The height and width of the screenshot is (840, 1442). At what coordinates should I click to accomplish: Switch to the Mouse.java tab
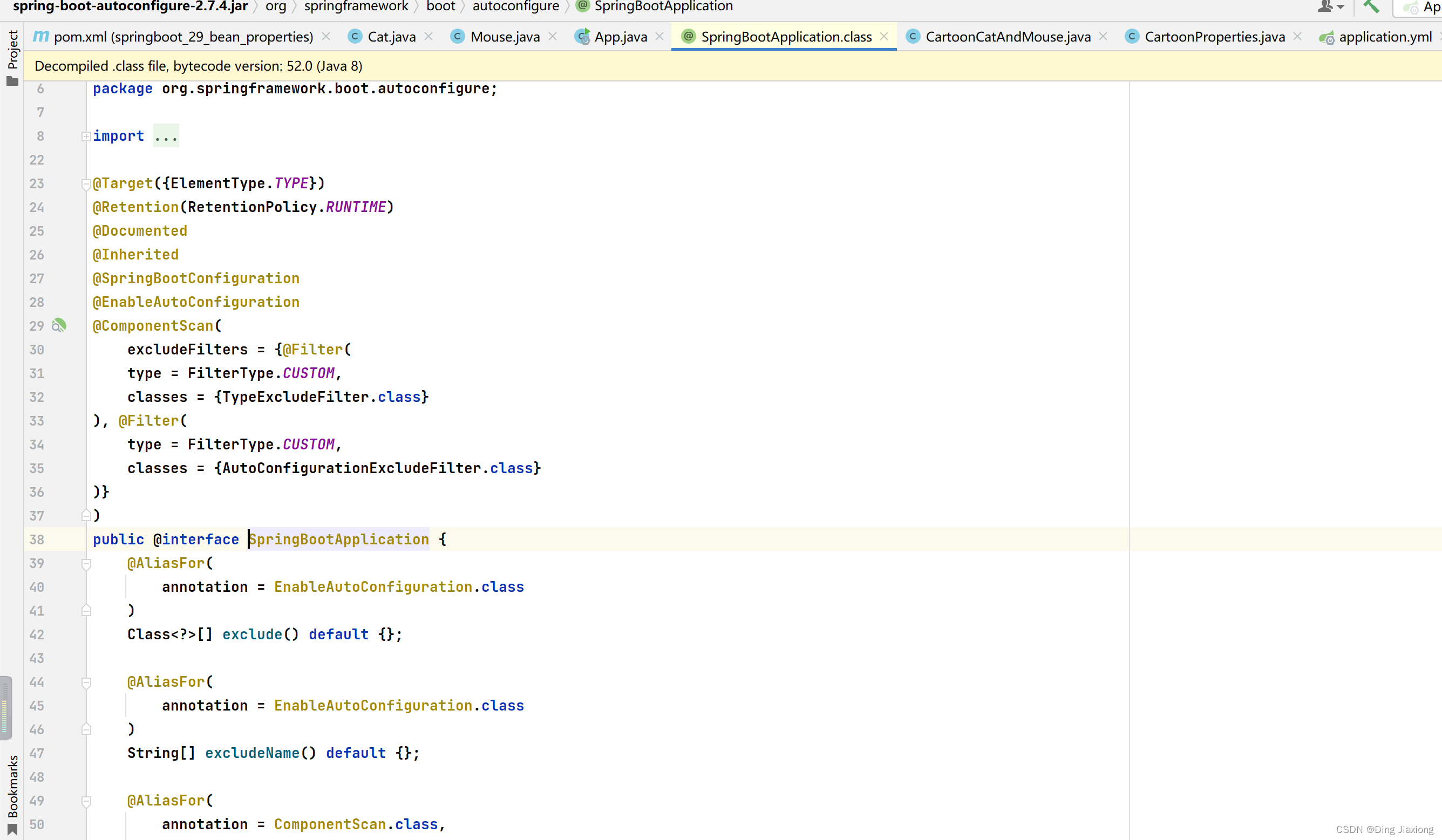[505, 37]
